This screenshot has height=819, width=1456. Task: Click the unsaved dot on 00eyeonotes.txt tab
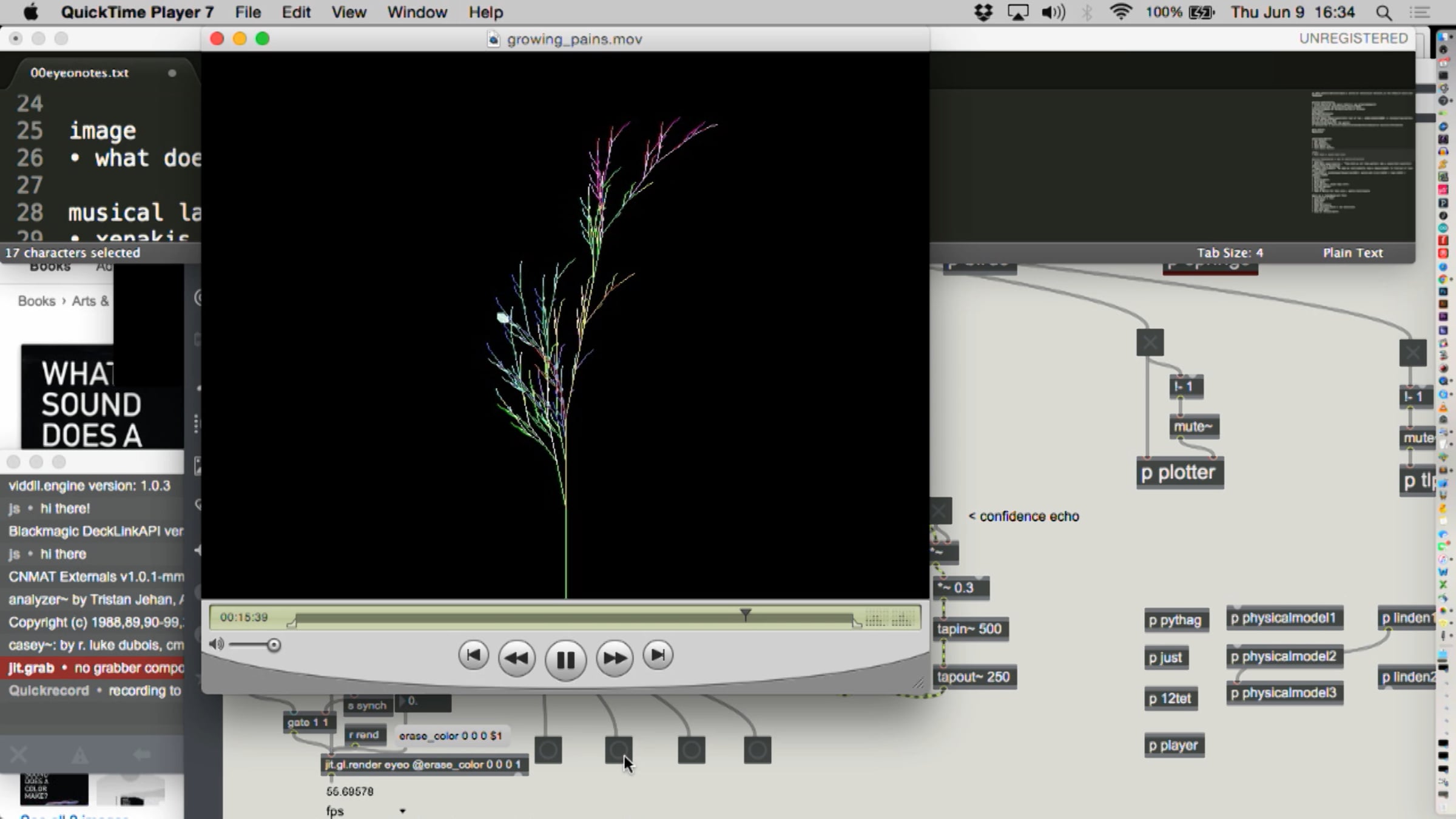coord(172,73)
